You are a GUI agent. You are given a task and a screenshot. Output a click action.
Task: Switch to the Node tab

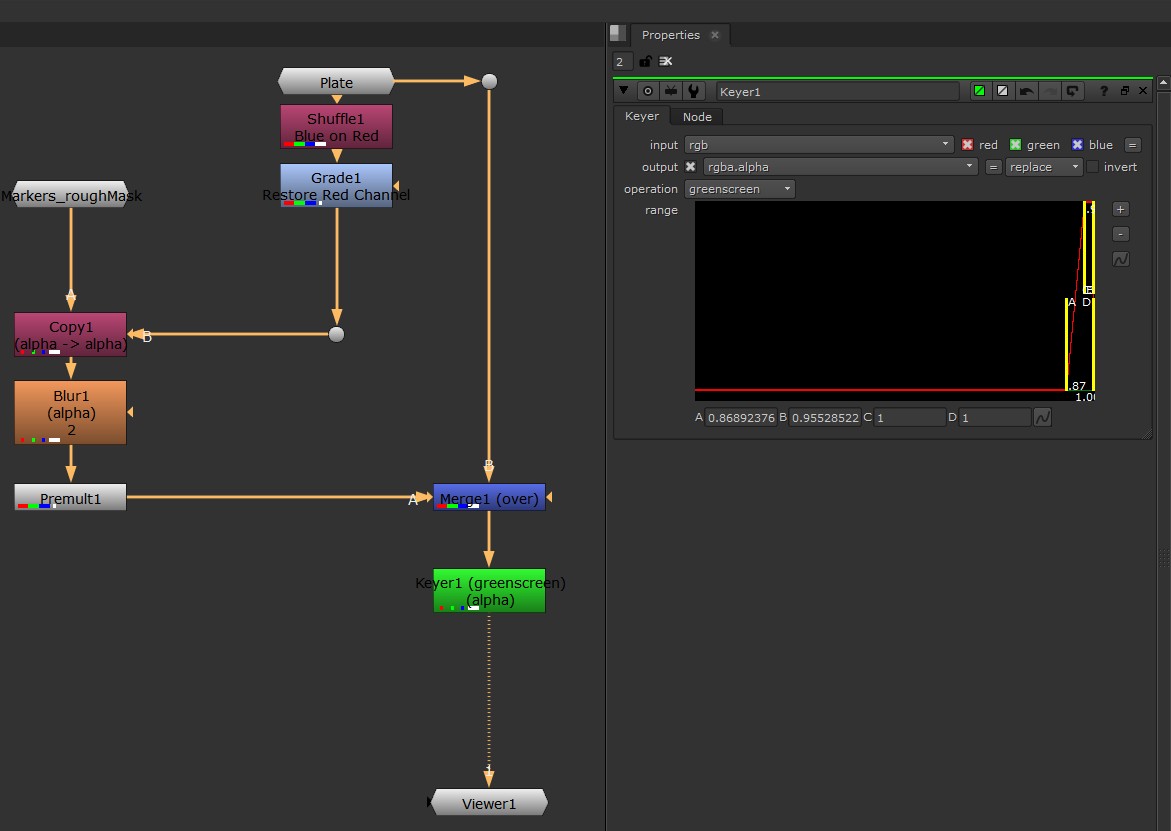pos(697,117)
